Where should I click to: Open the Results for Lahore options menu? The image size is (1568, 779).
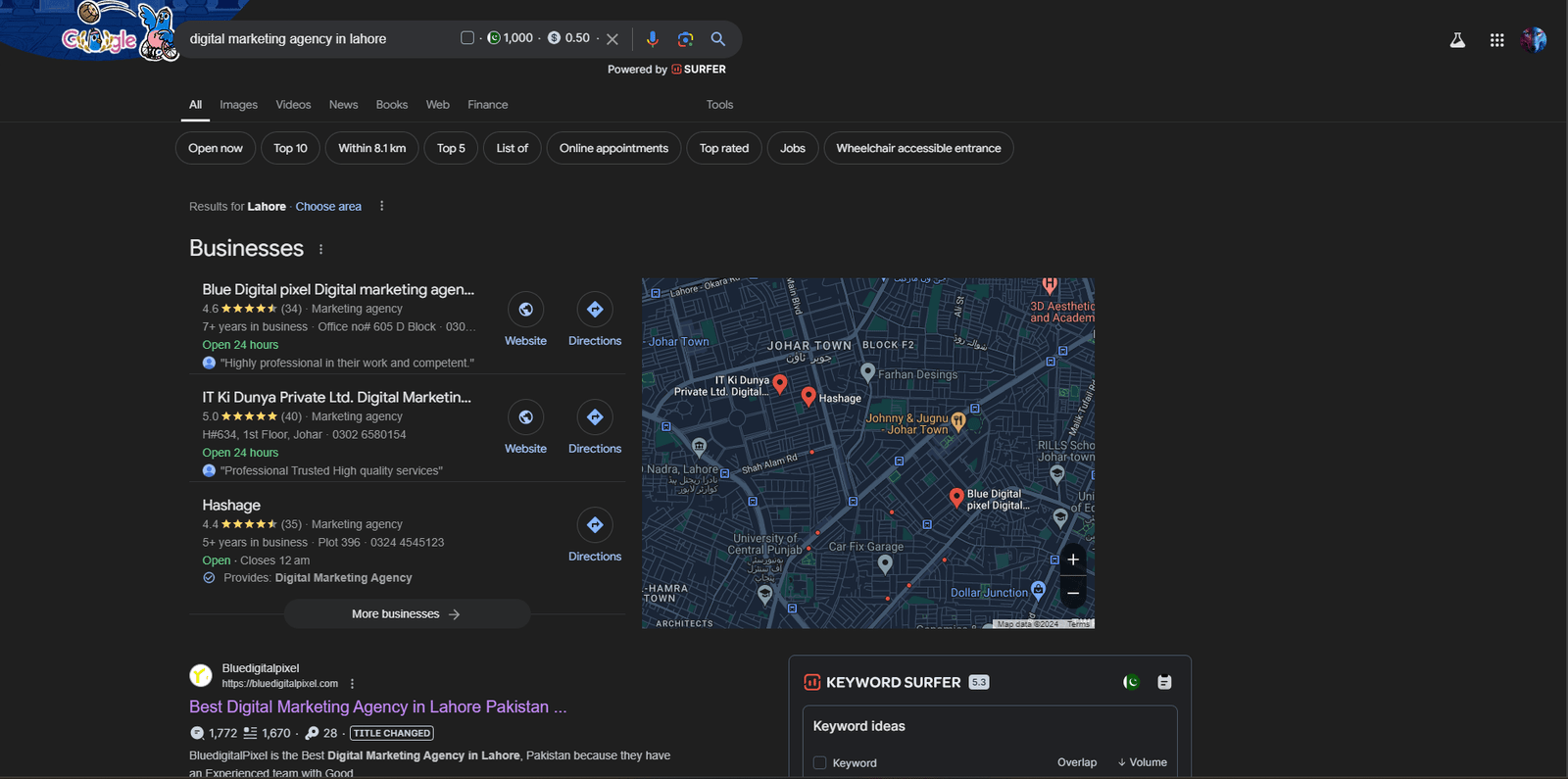pos(381,206)
